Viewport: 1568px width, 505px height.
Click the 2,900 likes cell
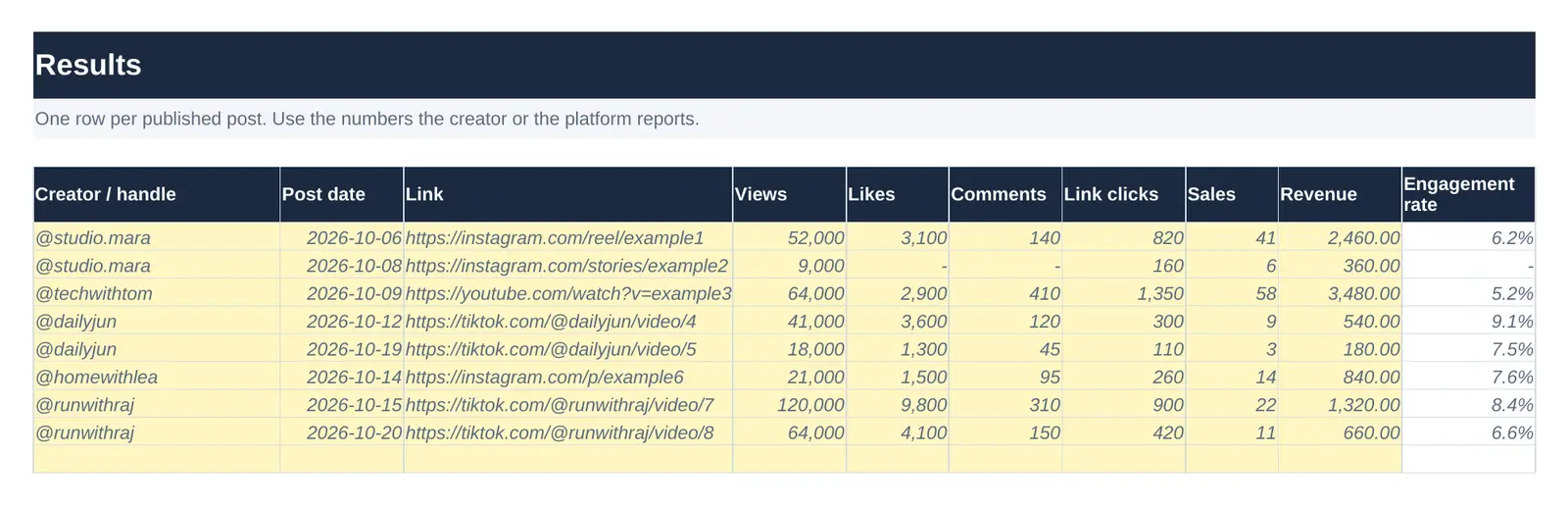[x=898, y=293]
